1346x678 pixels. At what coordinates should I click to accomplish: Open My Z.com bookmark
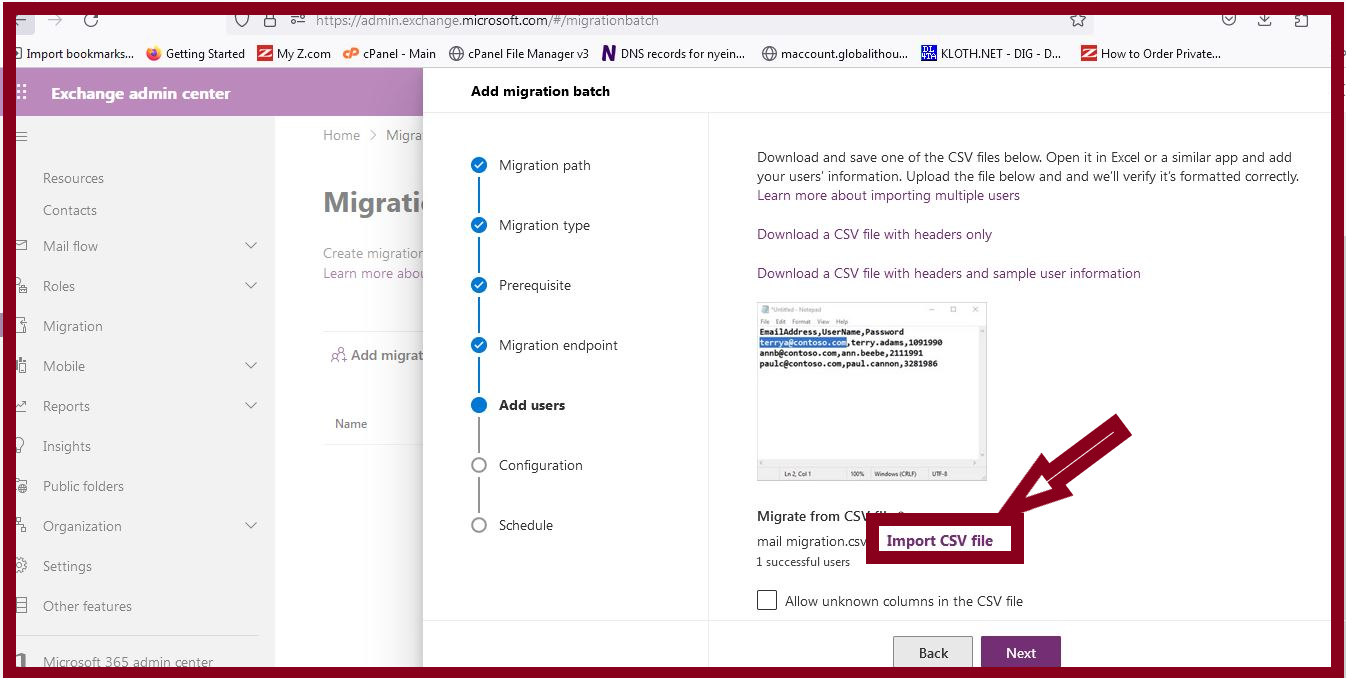point(294,54)
